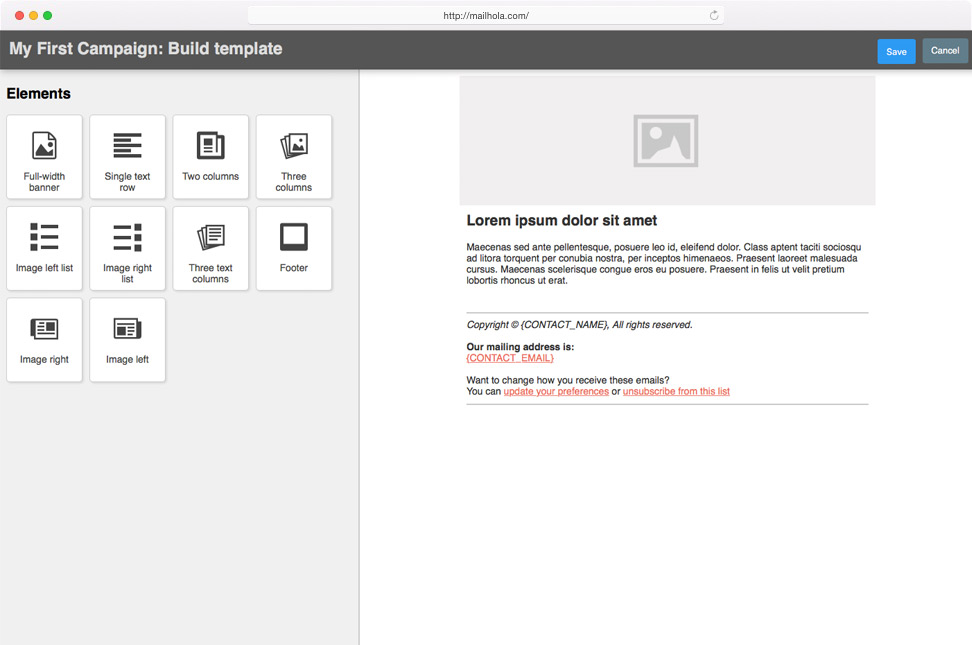This screenshot has width=972, height=645.
Task: Pick the Three columns element
Action: click(x=294, y=157)
